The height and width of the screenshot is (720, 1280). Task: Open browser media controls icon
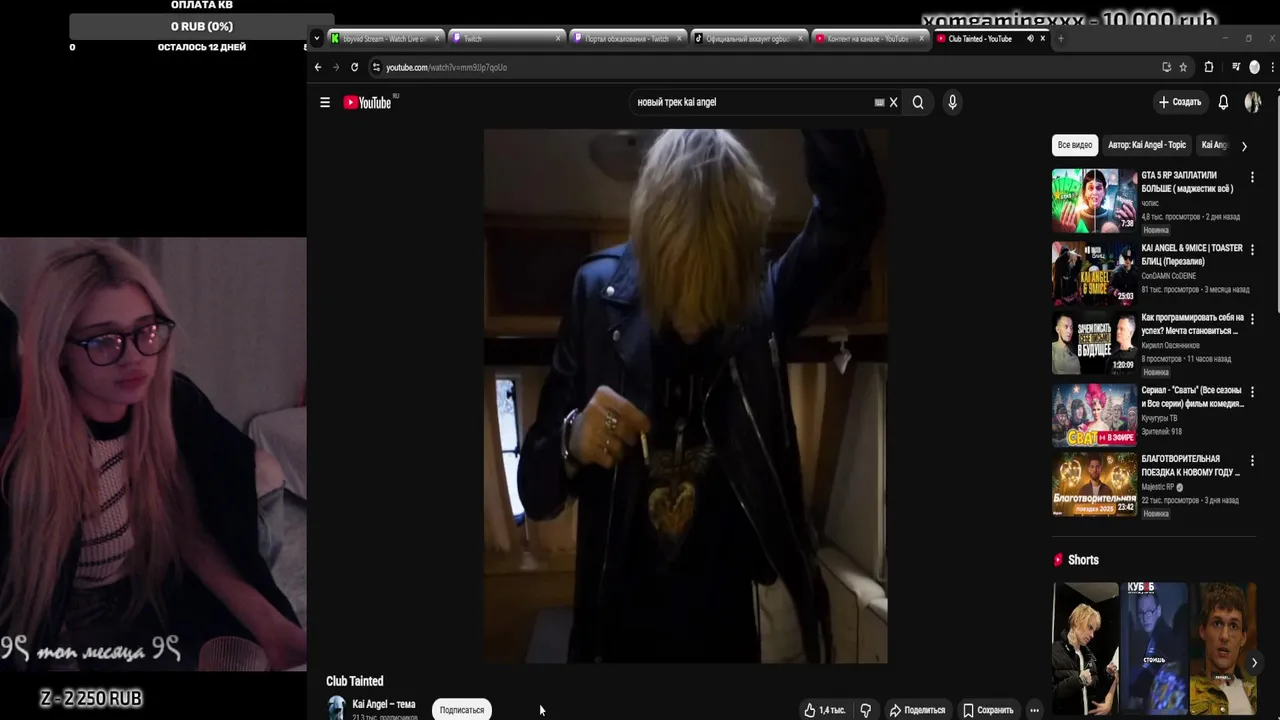[x=1236, y=67]
